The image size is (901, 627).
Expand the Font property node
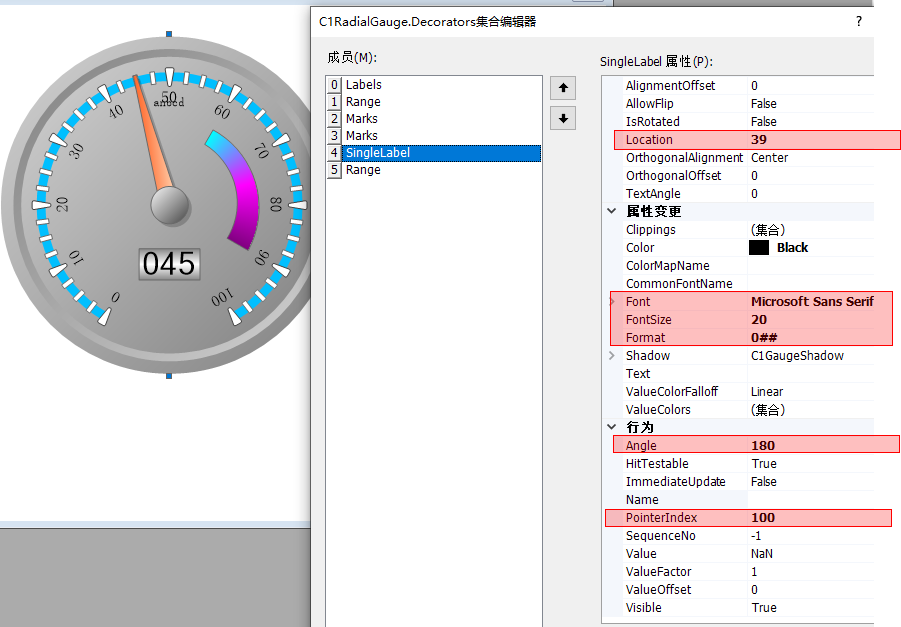[x=612, y=302]
